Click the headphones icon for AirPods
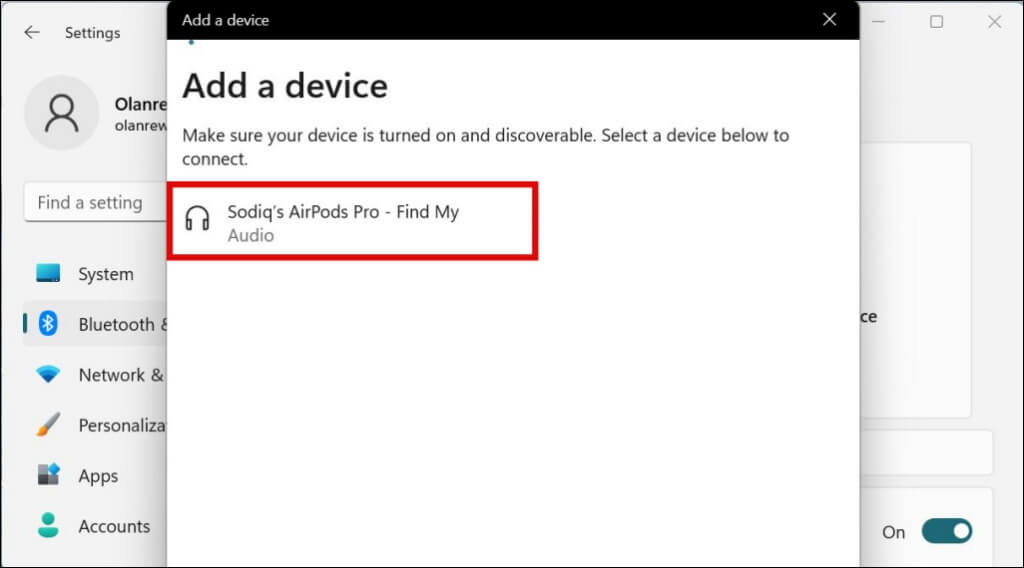Viewport: 1024px width, 568px height. pyautogui.click(x=198, y=218)
